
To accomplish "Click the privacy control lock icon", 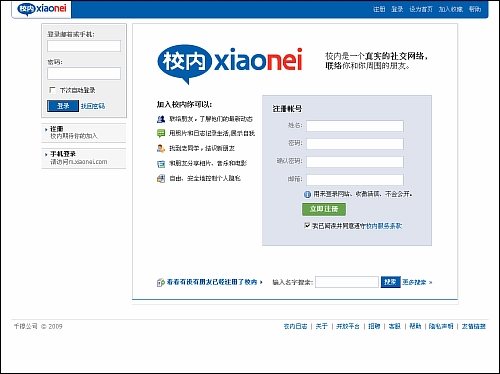I will pos(161,179).
